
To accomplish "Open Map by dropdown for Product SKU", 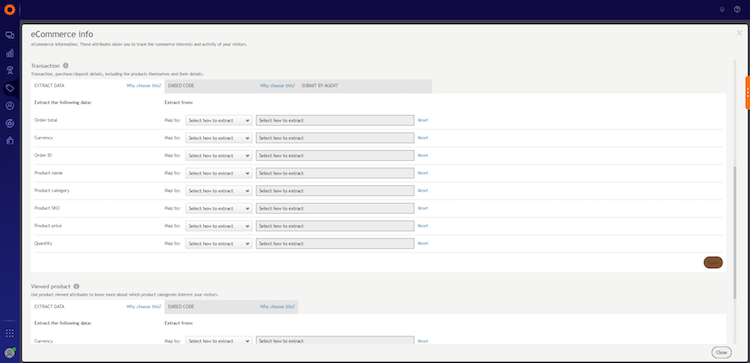I will click(x=219, y=209).
